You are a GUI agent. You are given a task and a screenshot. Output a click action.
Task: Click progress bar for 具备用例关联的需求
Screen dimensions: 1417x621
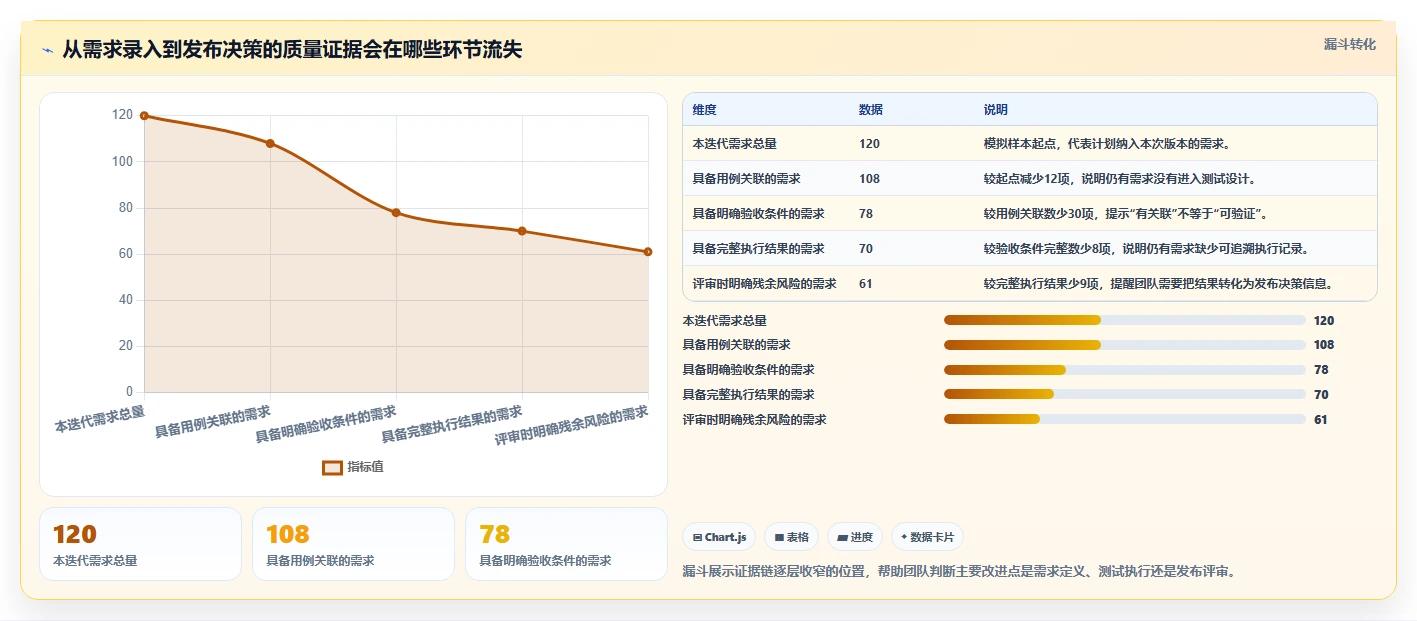[1124, 345]
